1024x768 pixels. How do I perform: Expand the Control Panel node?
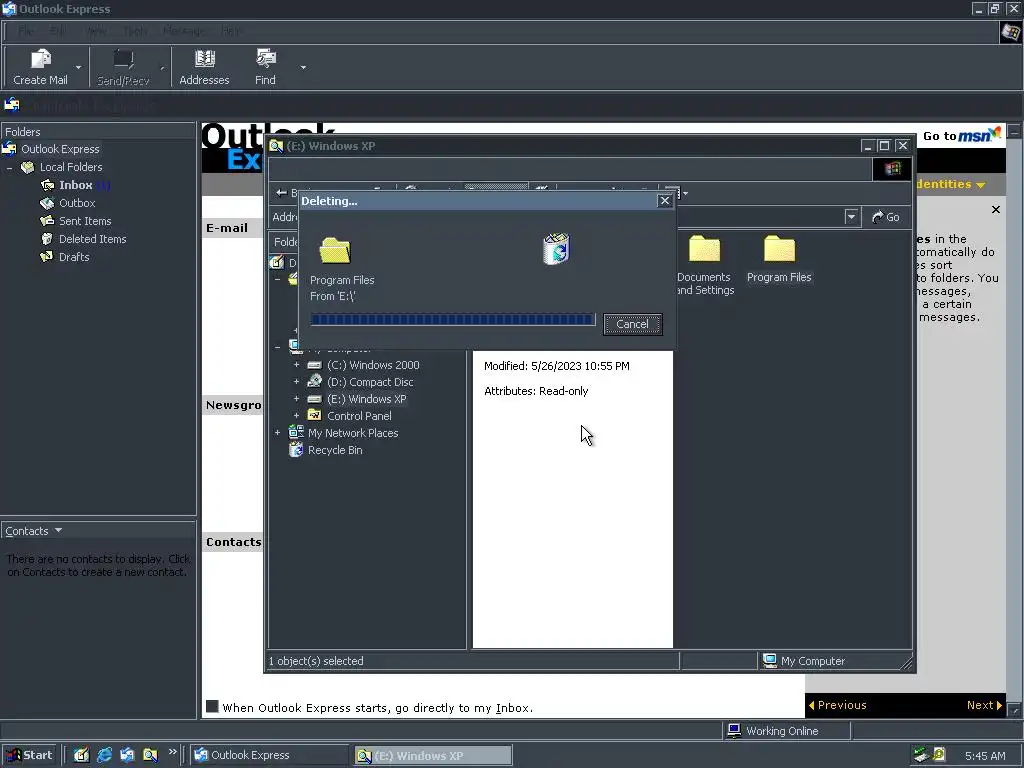click(296, 416)
